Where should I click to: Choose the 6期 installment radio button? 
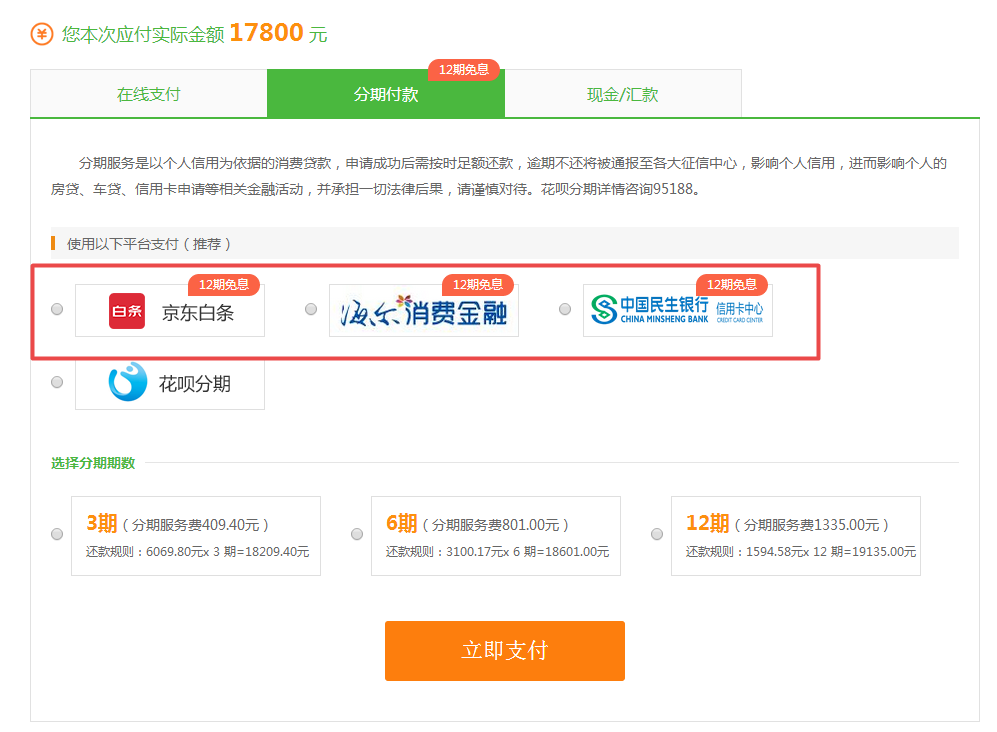(357, 534)
